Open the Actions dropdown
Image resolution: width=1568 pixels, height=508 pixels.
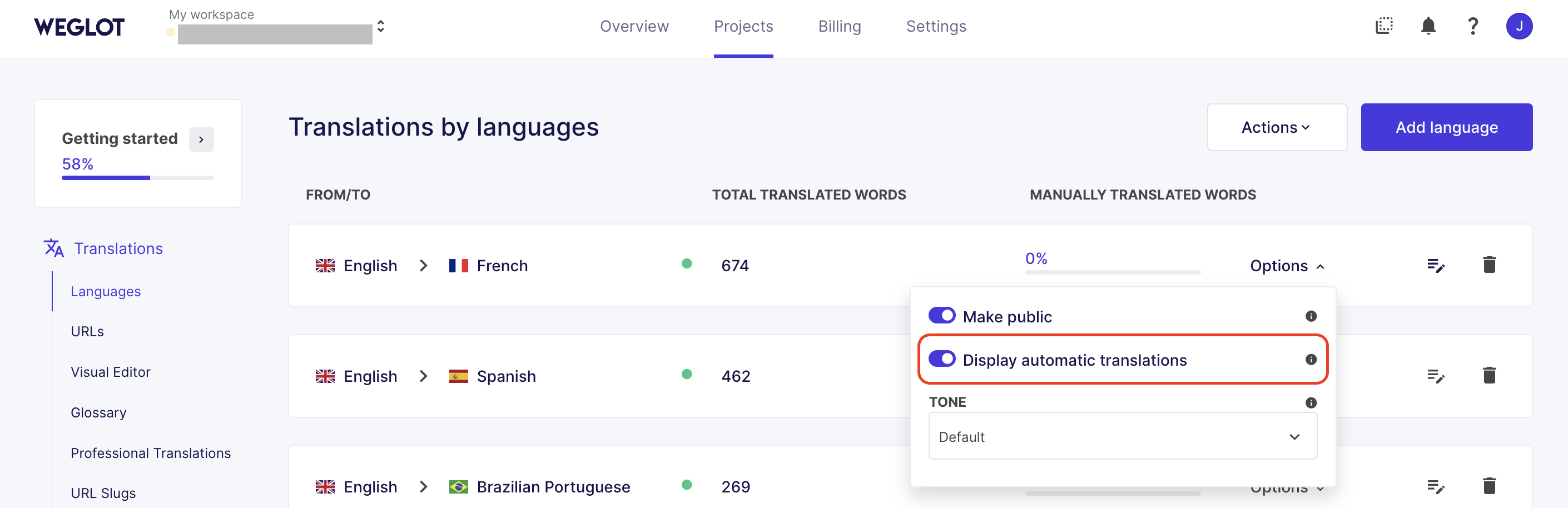[1277, 127]
